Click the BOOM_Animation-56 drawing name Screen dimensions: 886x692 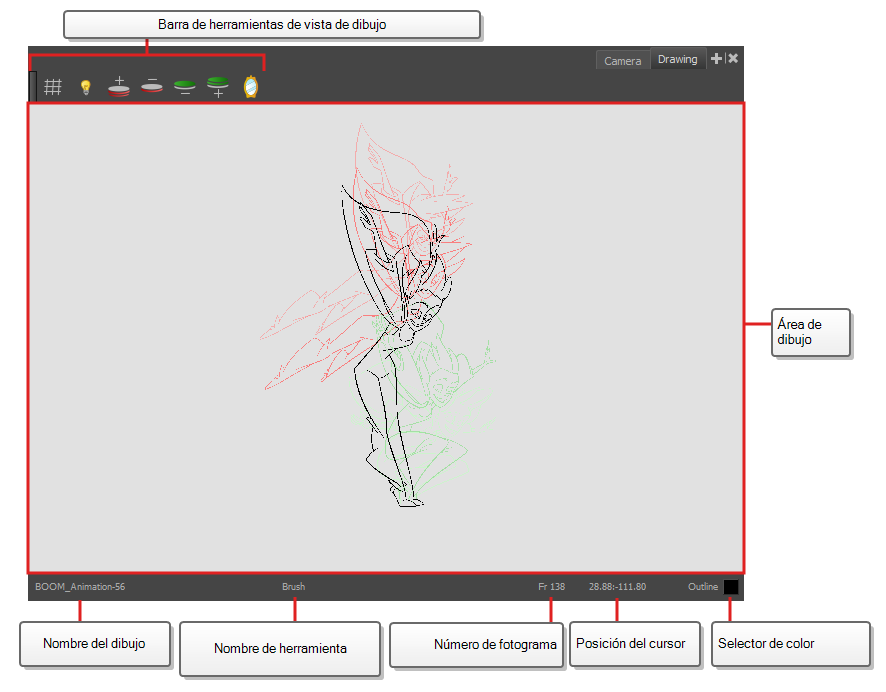tap(80, 586)
